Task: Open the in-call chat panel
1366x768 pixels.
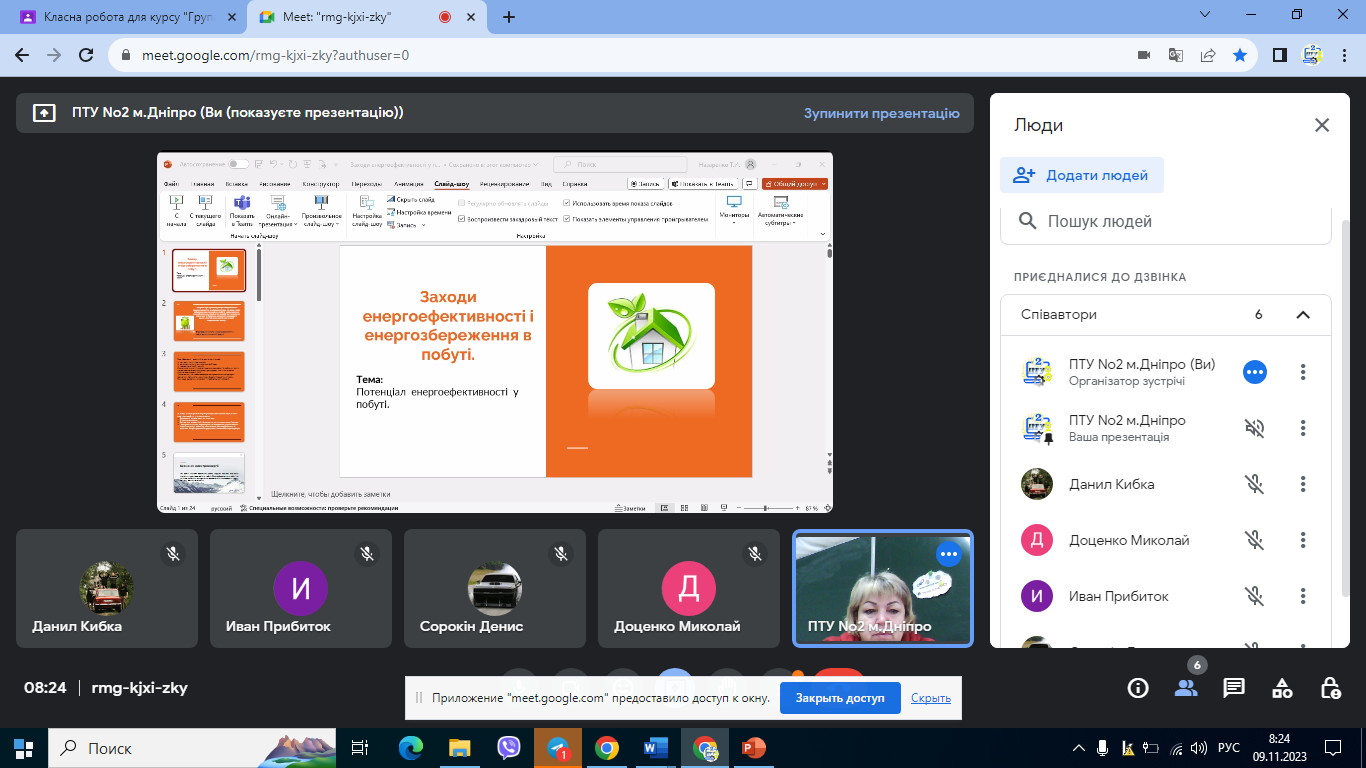Action: click(x=1234, y=688)
